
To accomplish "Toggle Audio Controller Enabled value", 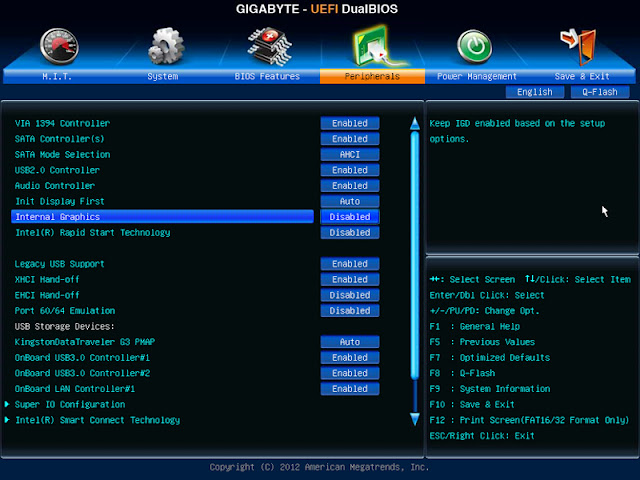I will point(350,185).
